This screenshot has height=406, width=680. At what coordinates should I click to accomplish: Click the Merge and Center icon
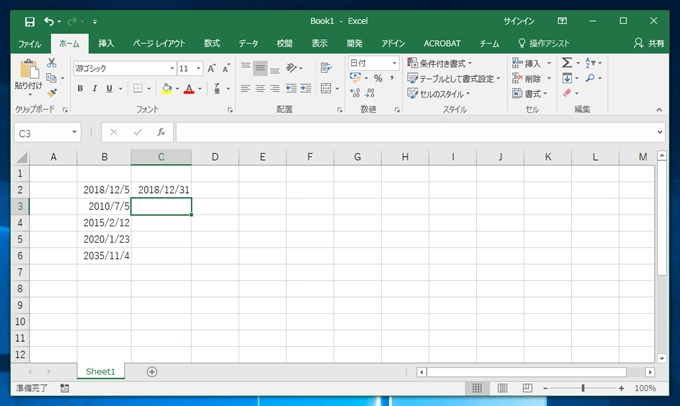click(x=326, y=88)
